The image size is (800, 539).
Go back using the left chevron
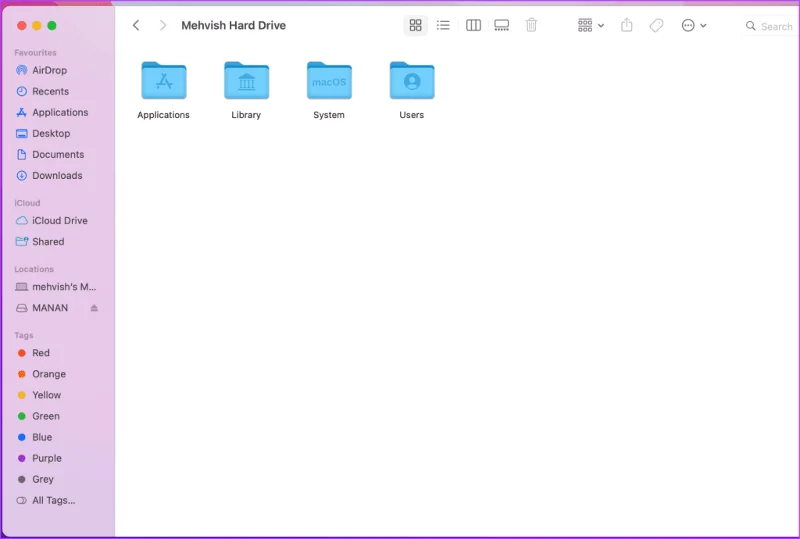(x=136, y=26)
